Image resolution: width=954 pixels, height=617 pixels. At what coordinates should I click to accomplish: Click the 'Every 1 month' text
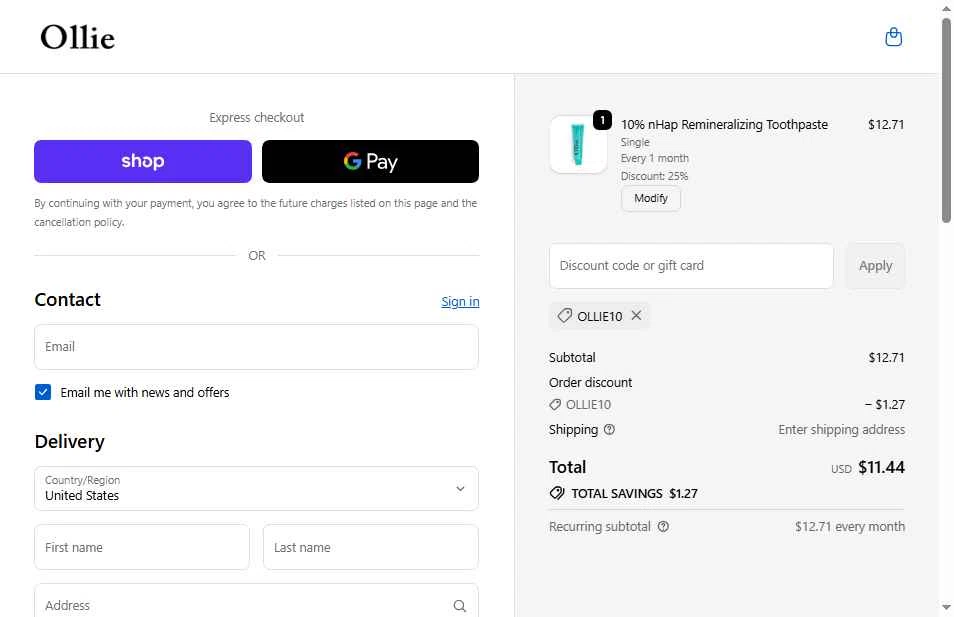(x=655, y=158)
